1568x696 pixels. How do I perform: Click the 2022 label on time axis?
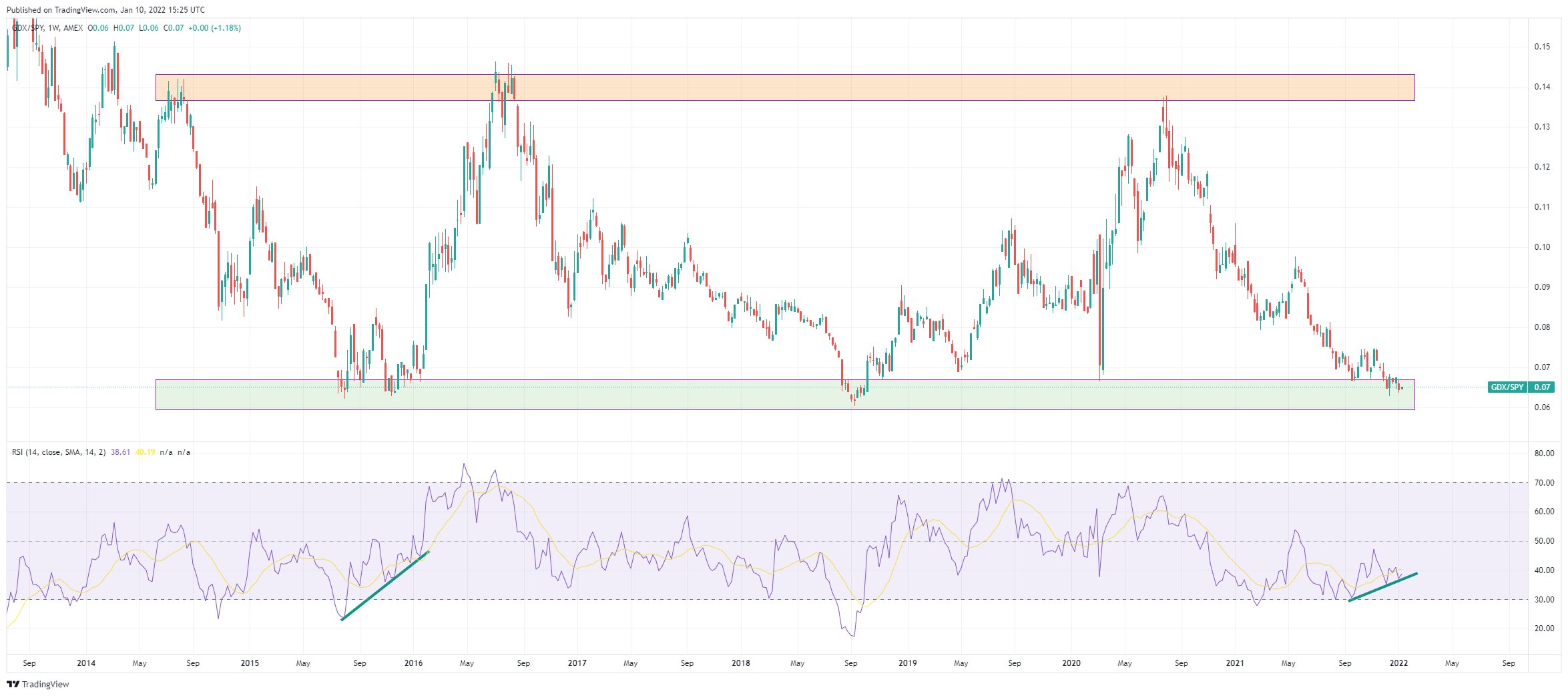[x=1398, y=663]
